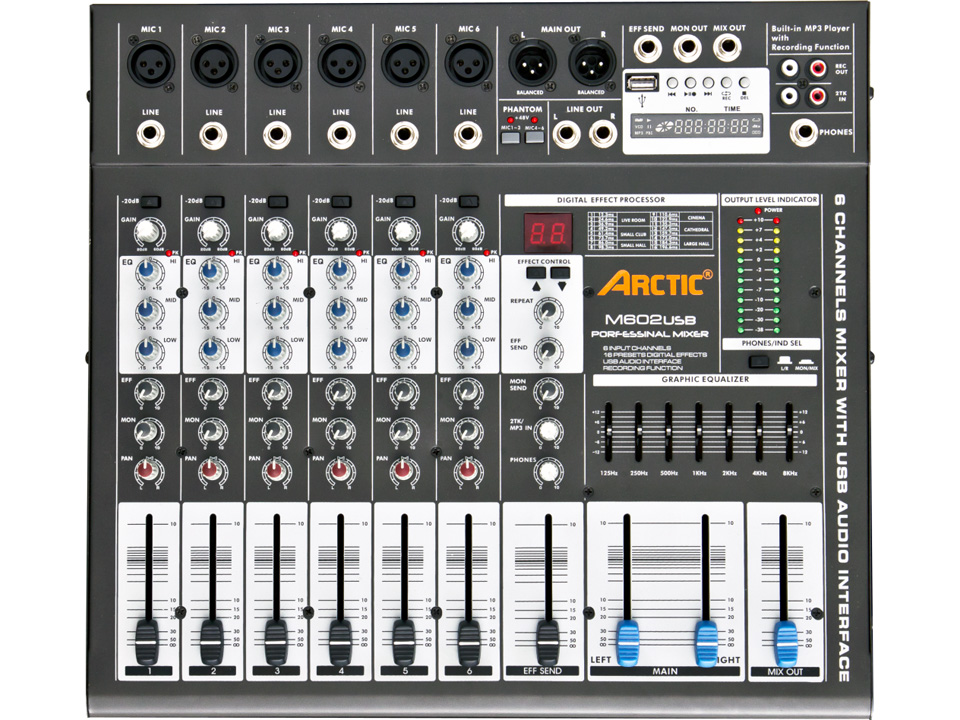Toggle the -20dB pad on channel 5

click(405, 201)
